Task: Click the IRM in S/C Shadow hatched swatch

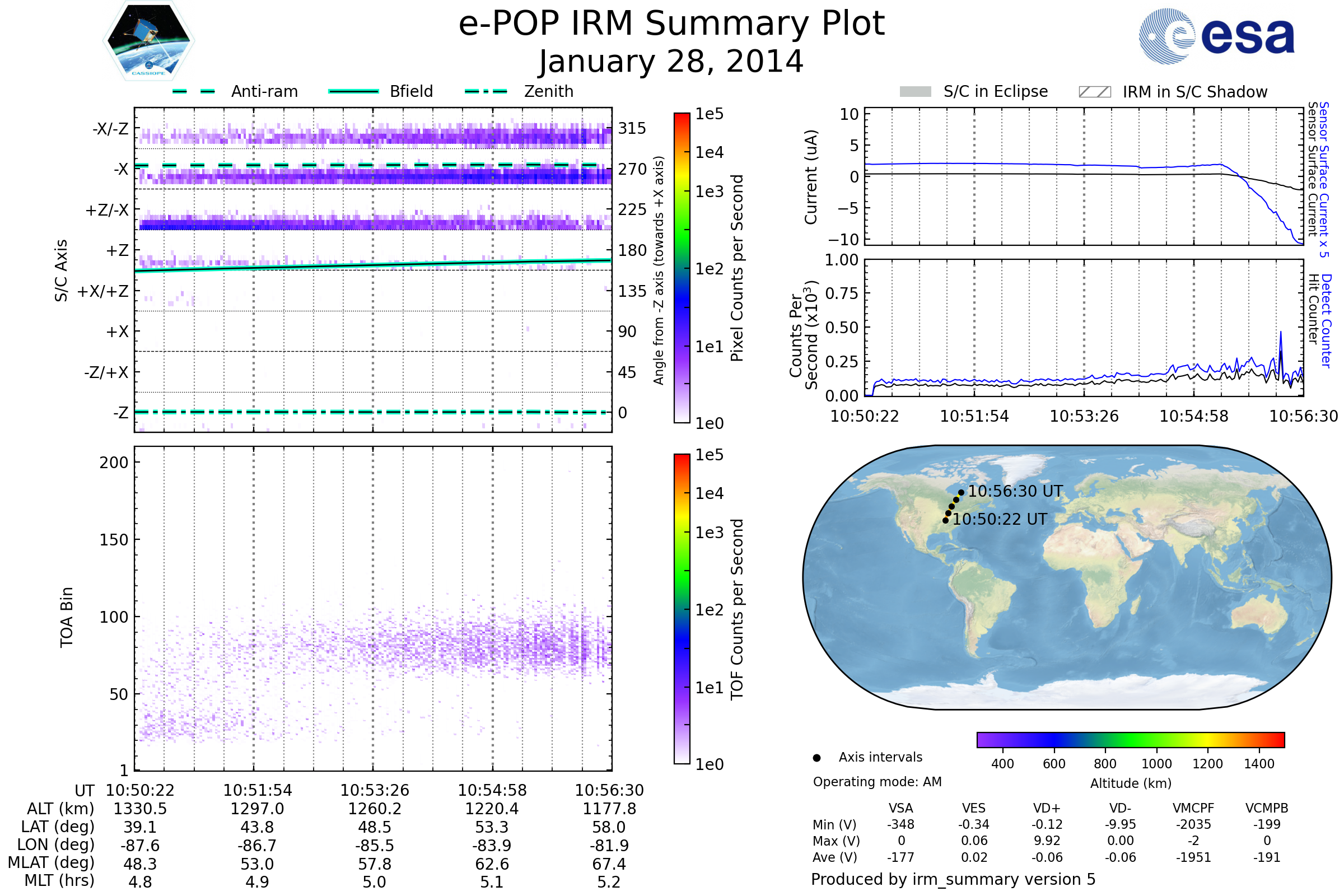Action: point(1095,92)
